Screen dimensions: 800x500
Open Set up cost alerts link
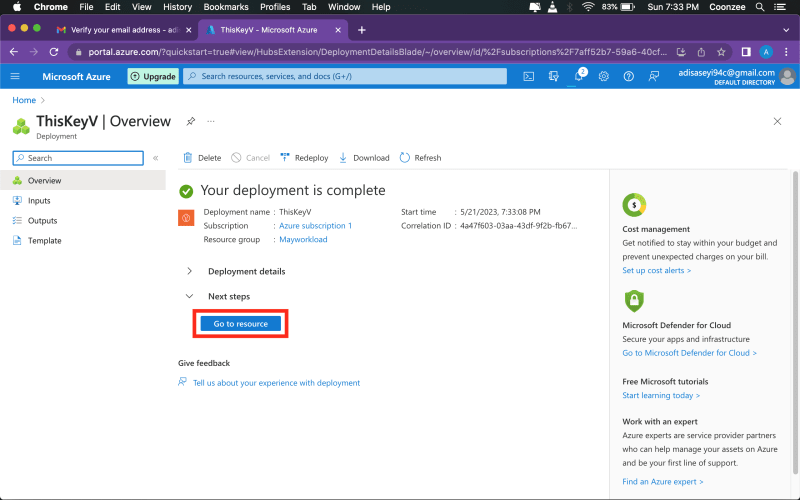657,270
